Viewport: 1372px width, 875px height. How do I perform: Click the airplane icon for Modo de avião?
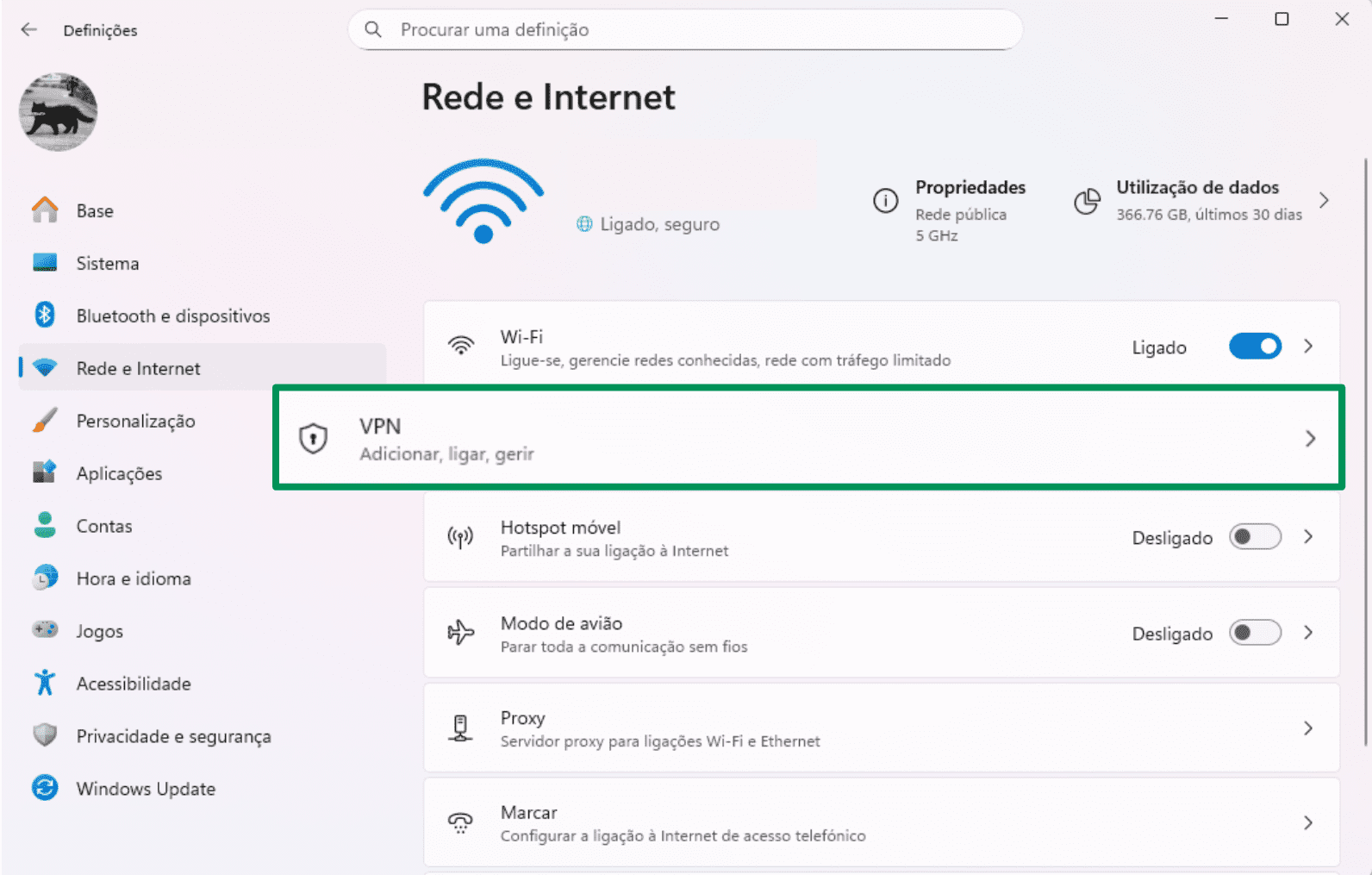[x=461, y=633]
